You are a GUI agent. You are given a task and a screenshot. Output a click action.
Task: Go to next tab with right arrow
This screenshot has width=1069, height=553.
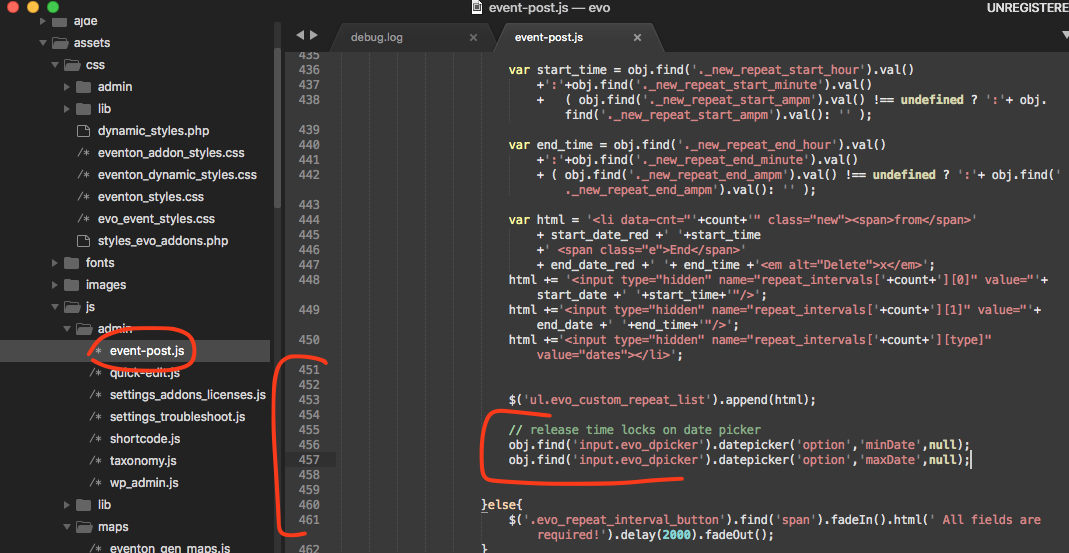pos(314,35)
